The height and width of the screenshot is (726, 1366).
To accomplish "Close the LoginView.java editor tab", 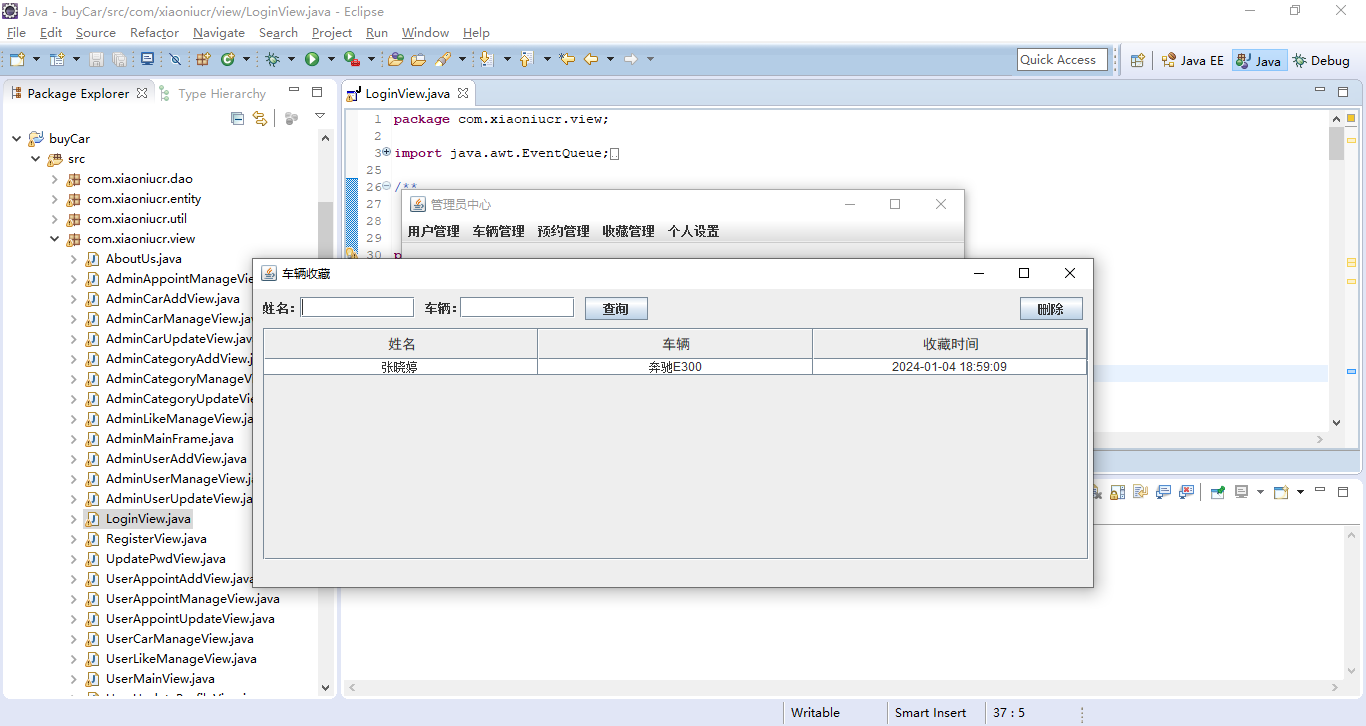I will pyautogui.click(x=463, y=93).
